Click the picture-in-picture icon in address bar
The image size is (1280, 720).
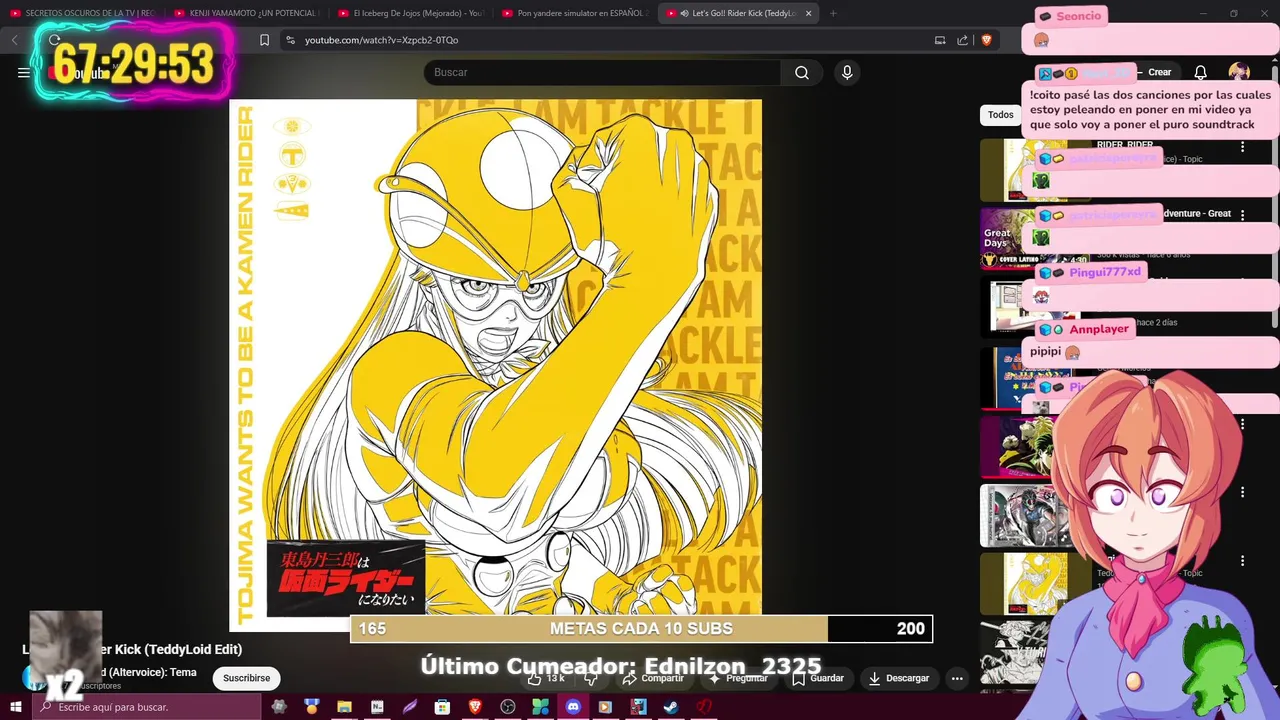[940, 40]
